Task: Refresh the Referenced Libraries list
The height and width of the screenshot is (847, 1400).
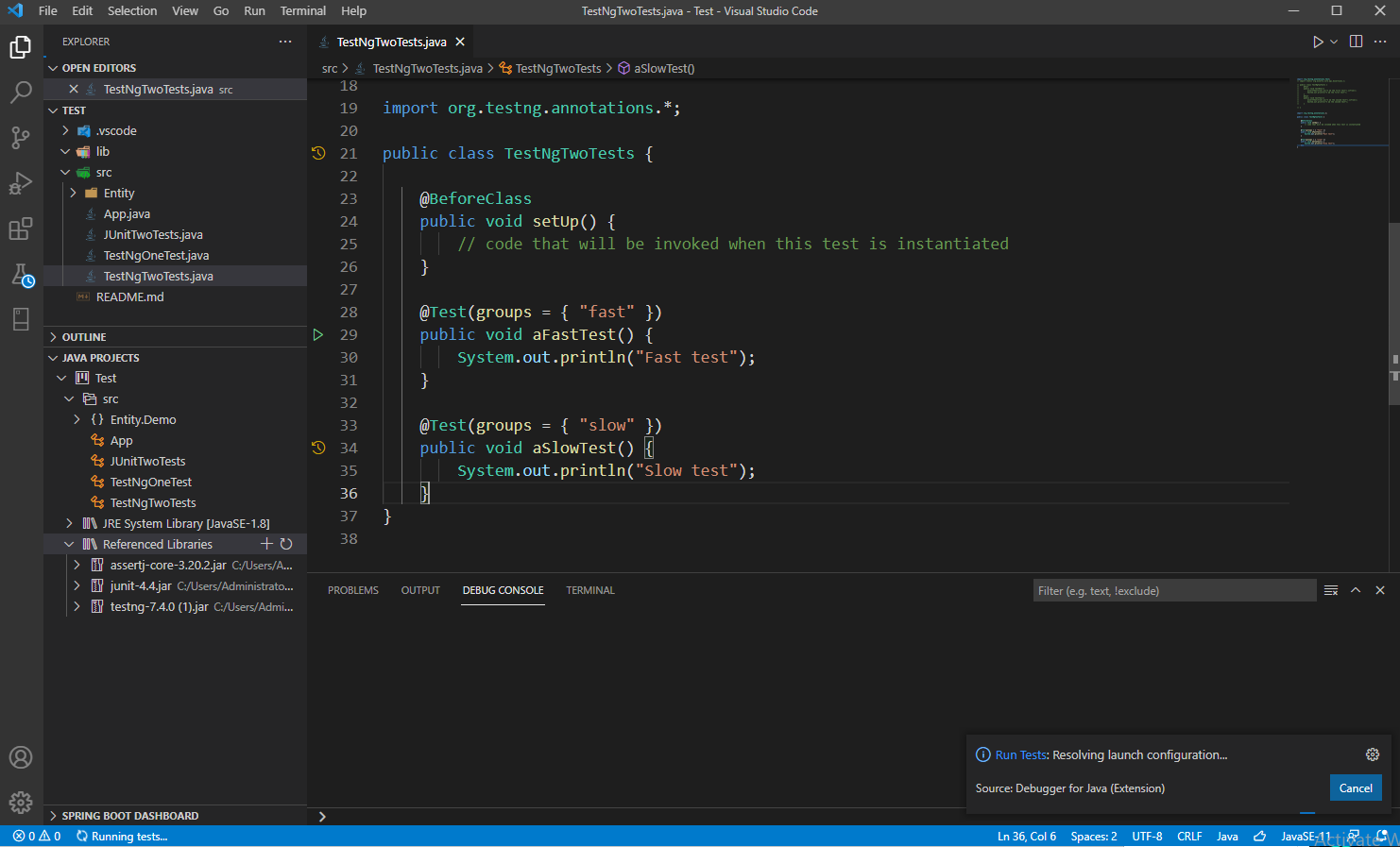Action: [x=286, y=544]
